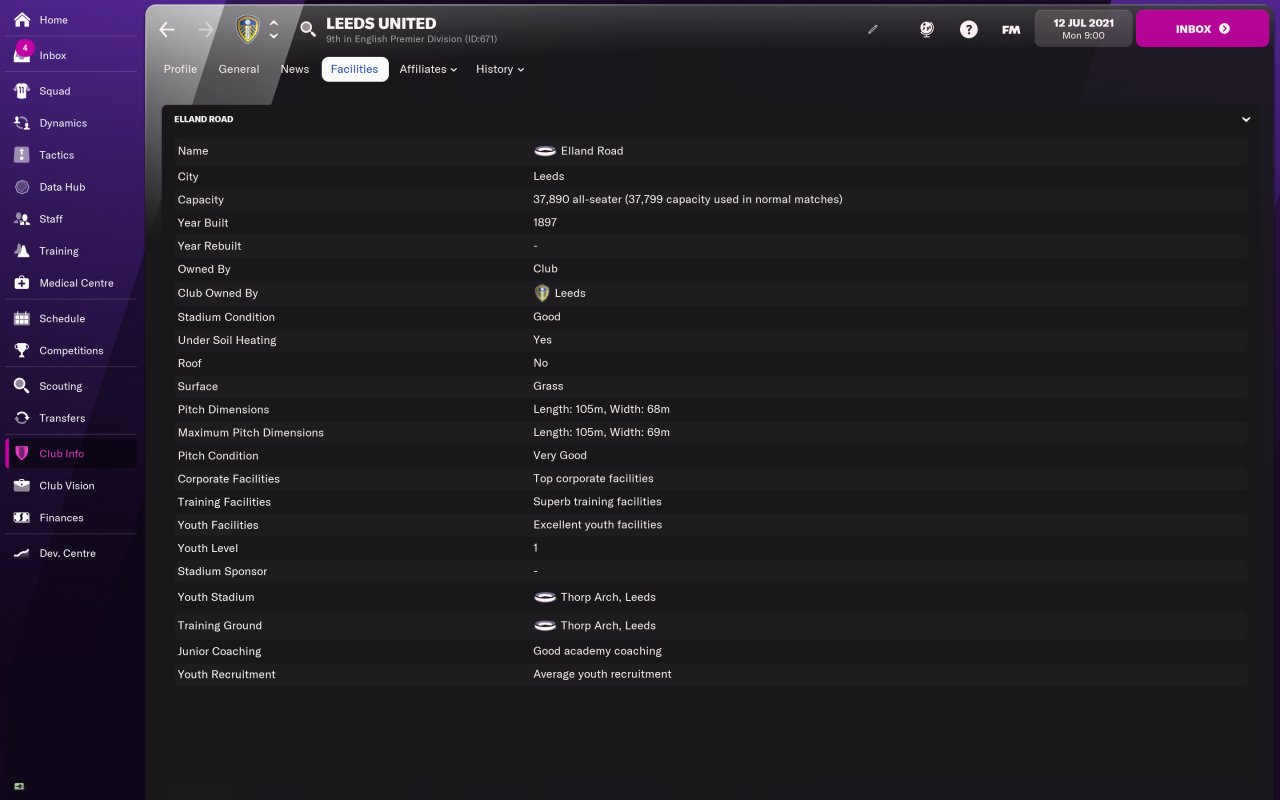Collapse the Elland Road panel

1246,119
